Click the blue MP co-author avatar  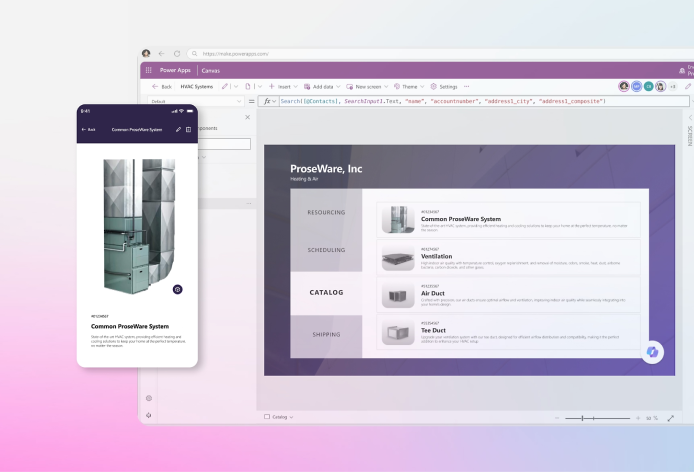click(636, 86)
